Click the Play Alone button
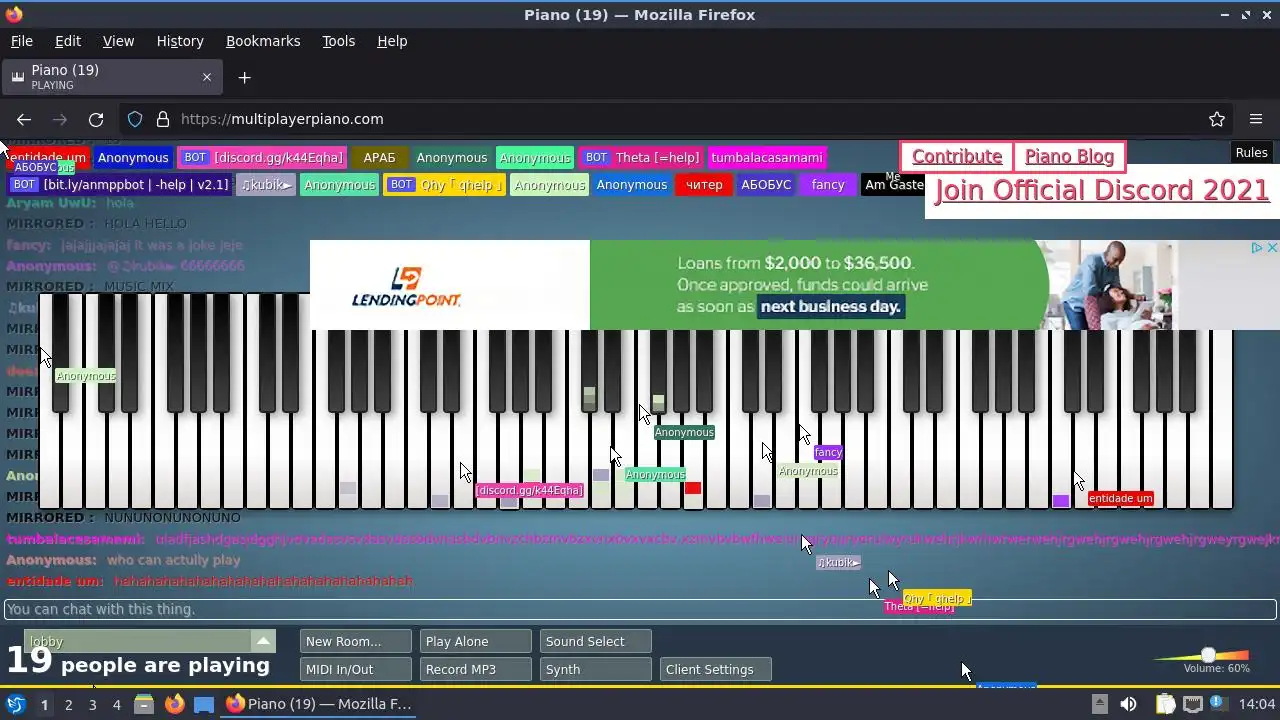This screenshot has width=1280, height=720. point(475,641)
